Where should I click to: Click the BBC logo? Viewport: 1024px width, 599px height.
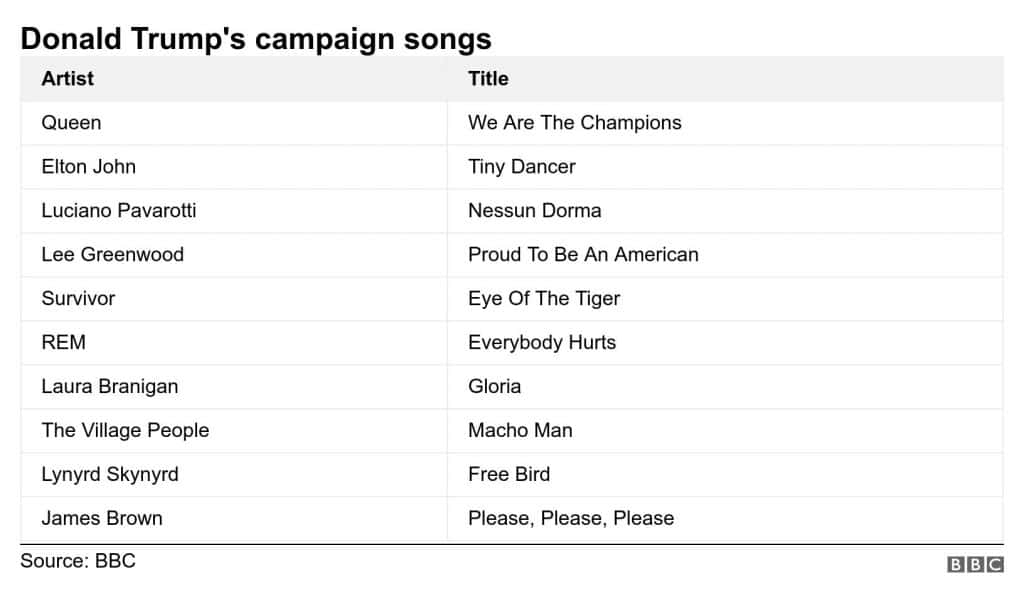coord(974,565)
